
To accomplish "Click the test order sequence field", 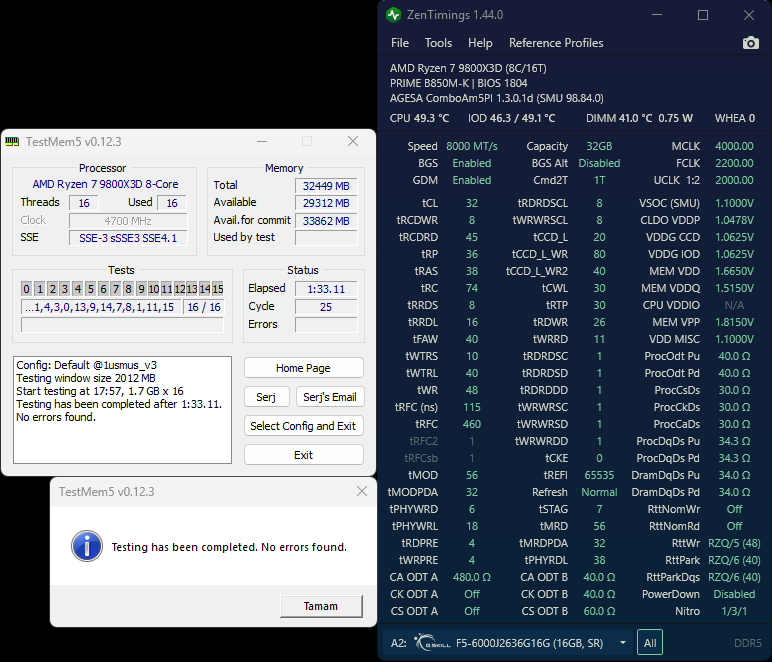I will point(101,307).
